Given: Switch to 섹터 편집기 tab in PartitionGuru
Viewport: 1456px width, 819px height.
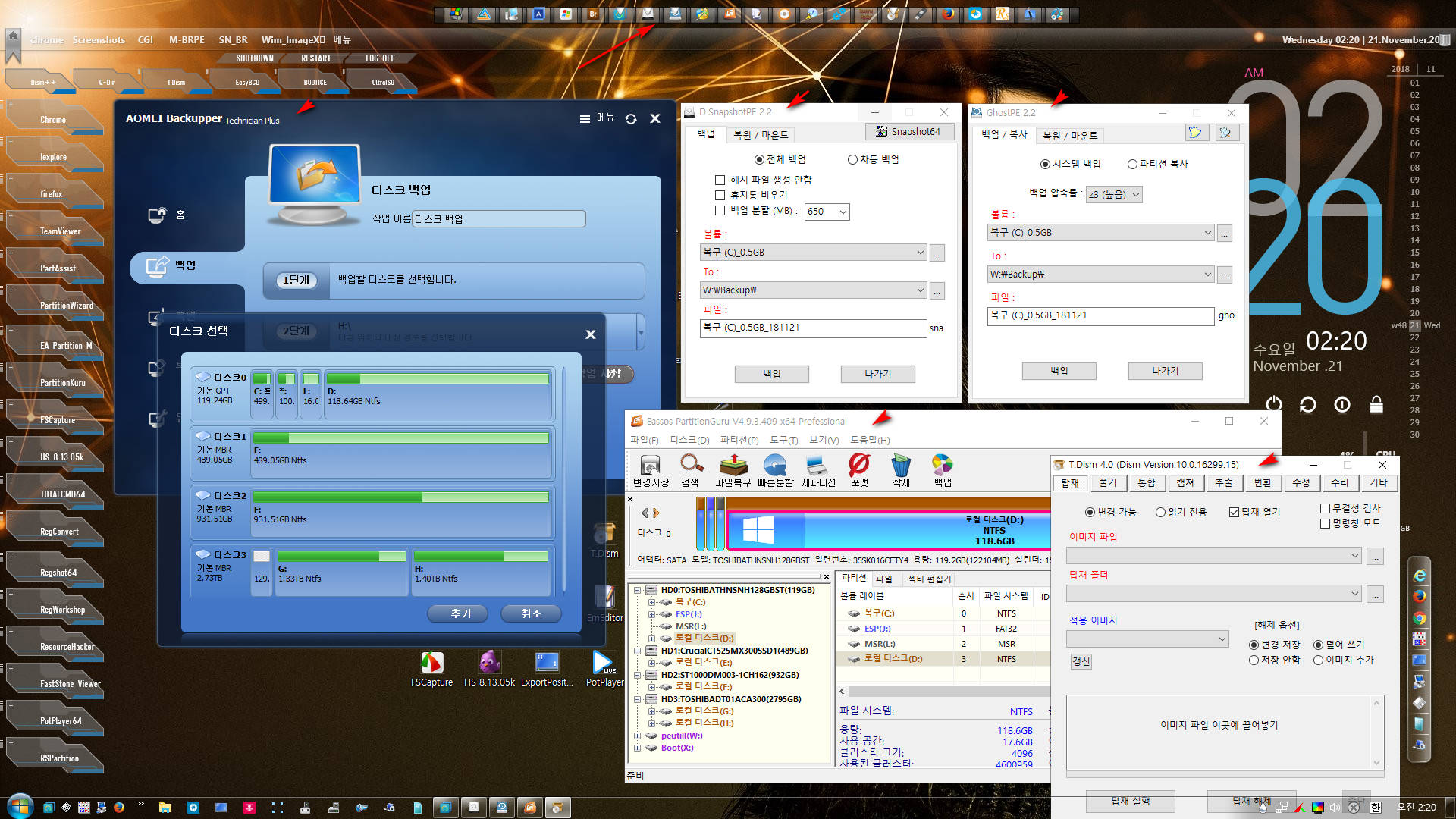Looking at the screenshot, I should click(x=929, y=579).
